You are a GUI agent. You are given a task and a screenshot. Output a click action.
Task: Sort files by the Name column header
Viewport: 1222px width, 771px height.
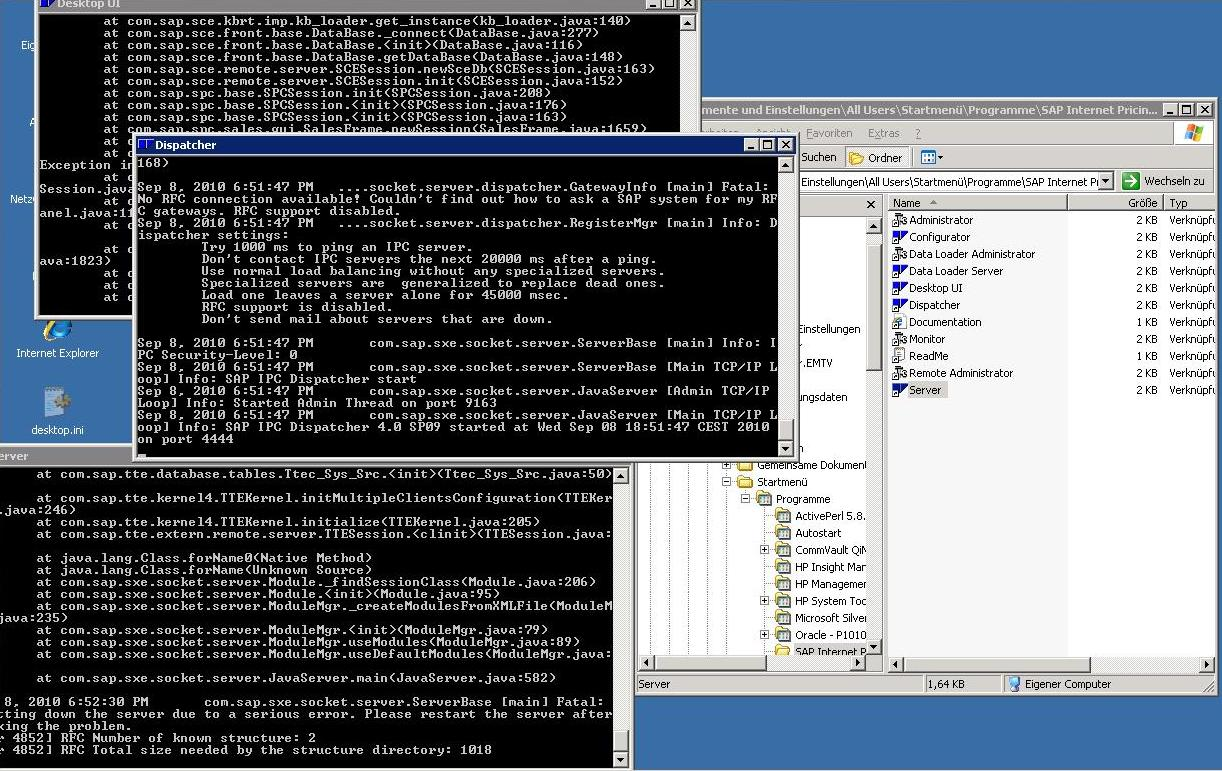[978, 203]
